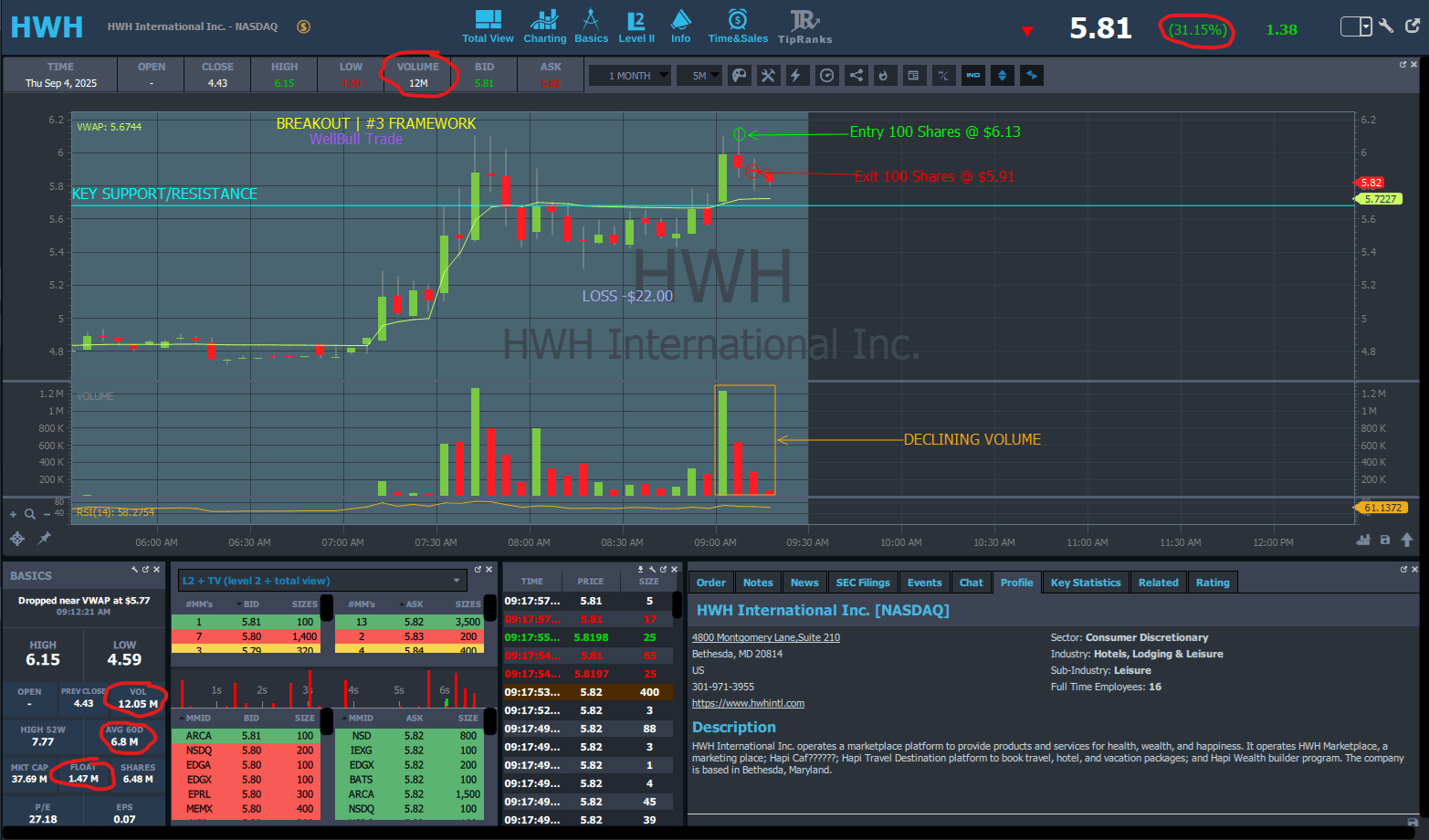Download Time & Sales data
Viewport: 1429px width, 840px height.
(x=641, y=570)
